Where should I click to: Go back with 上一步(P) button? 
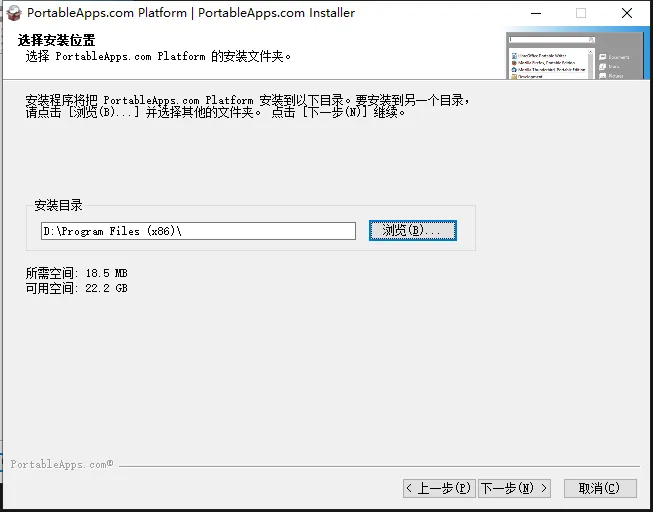pos(439,488)
